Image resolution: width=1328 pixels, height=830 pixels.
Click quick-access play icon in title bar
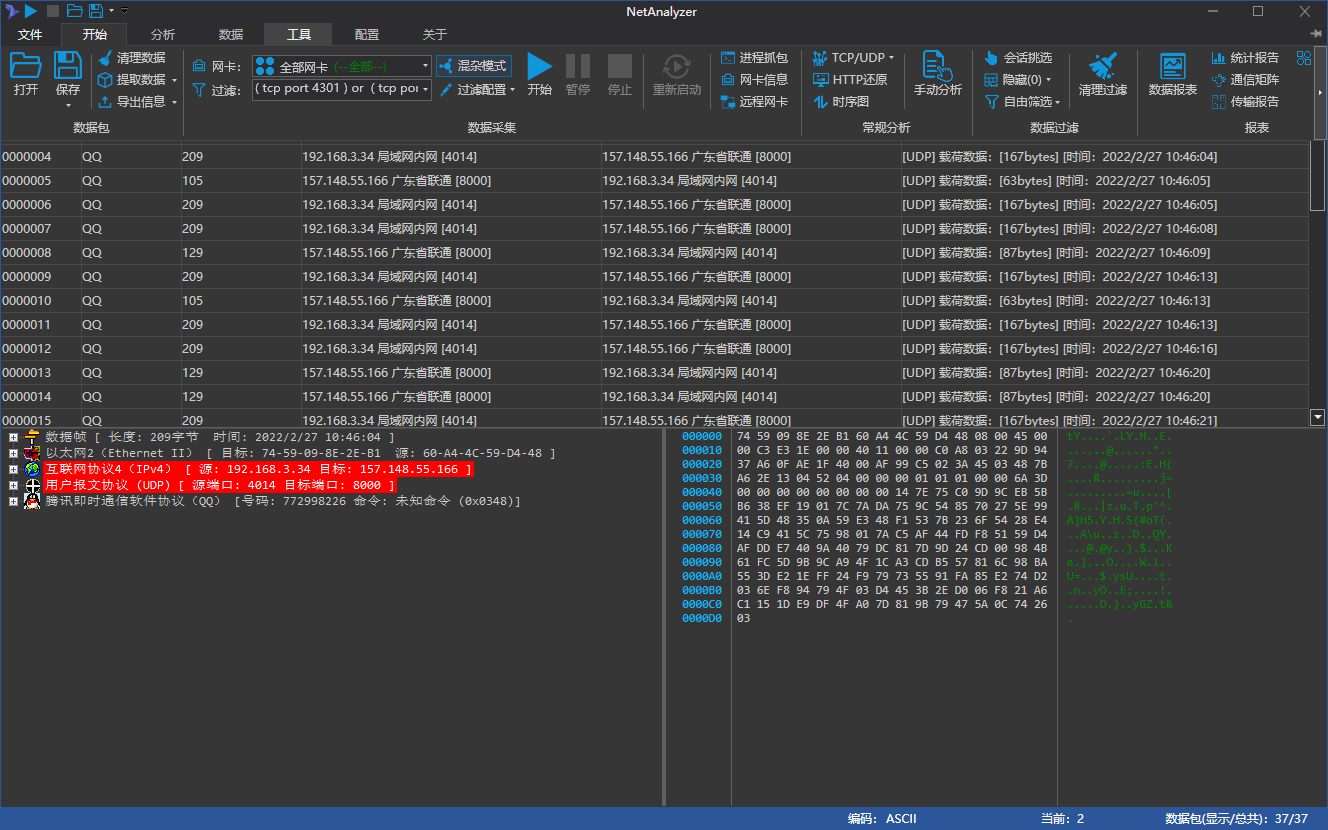pos(31,11)
